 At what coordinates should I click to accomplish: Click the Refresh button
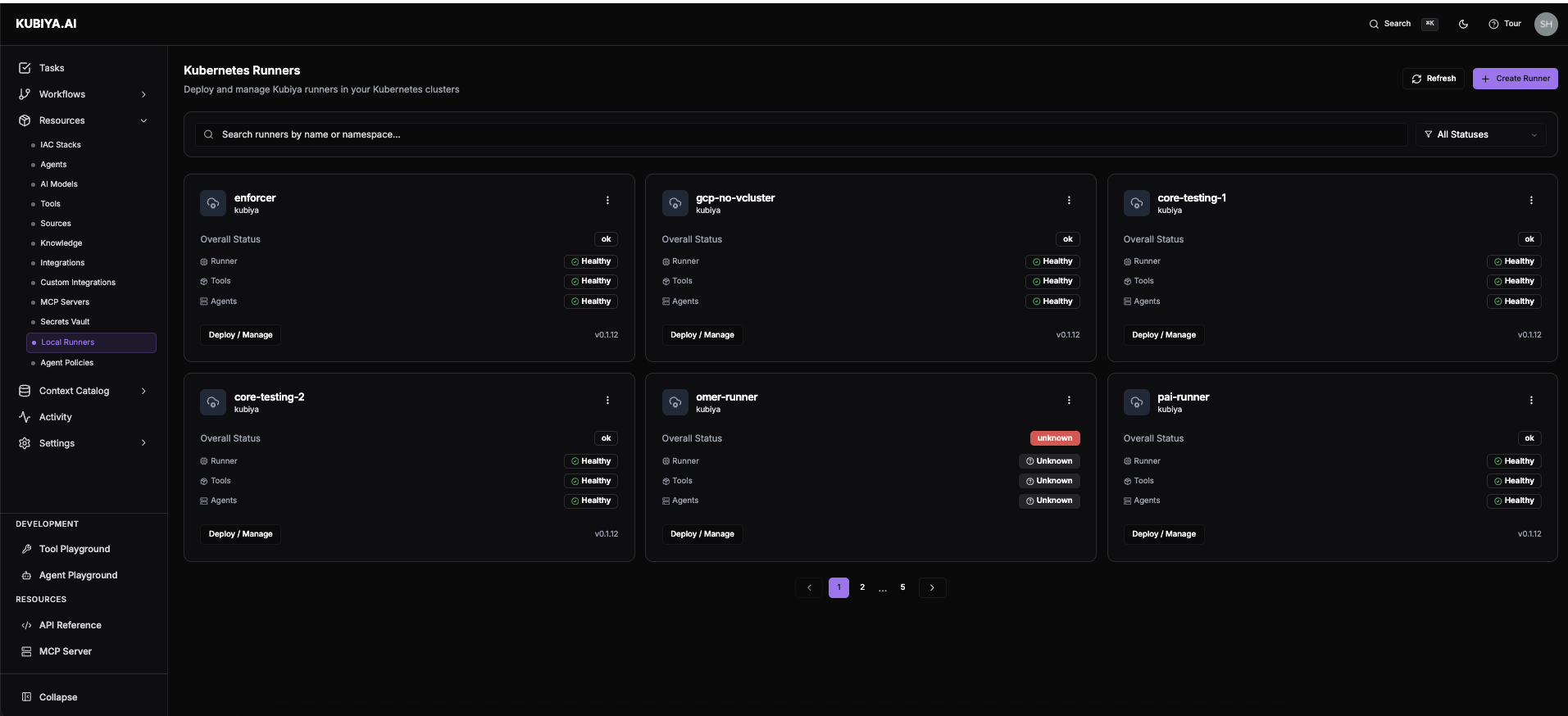[x=1434, y=79]
